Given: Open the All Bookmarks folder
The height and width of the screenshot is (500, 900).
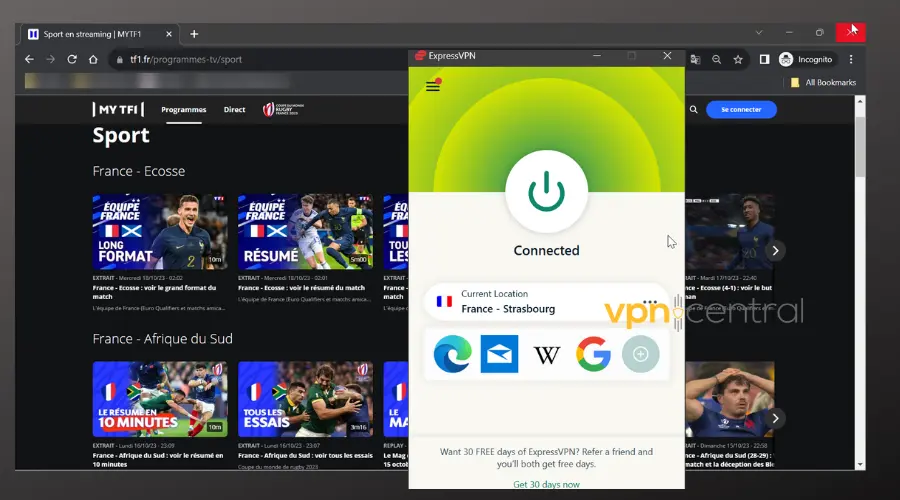Looking at the screenshot, I should (x=824, y=83).
